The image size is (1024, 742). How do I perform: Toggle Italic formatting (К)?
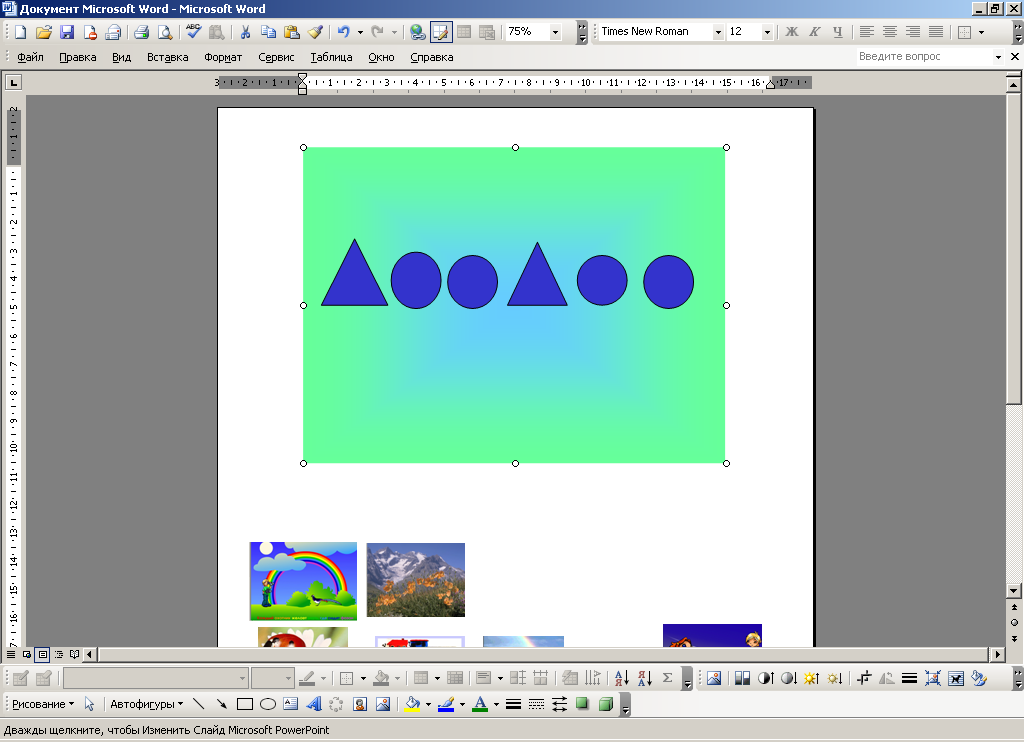point(815,32)
